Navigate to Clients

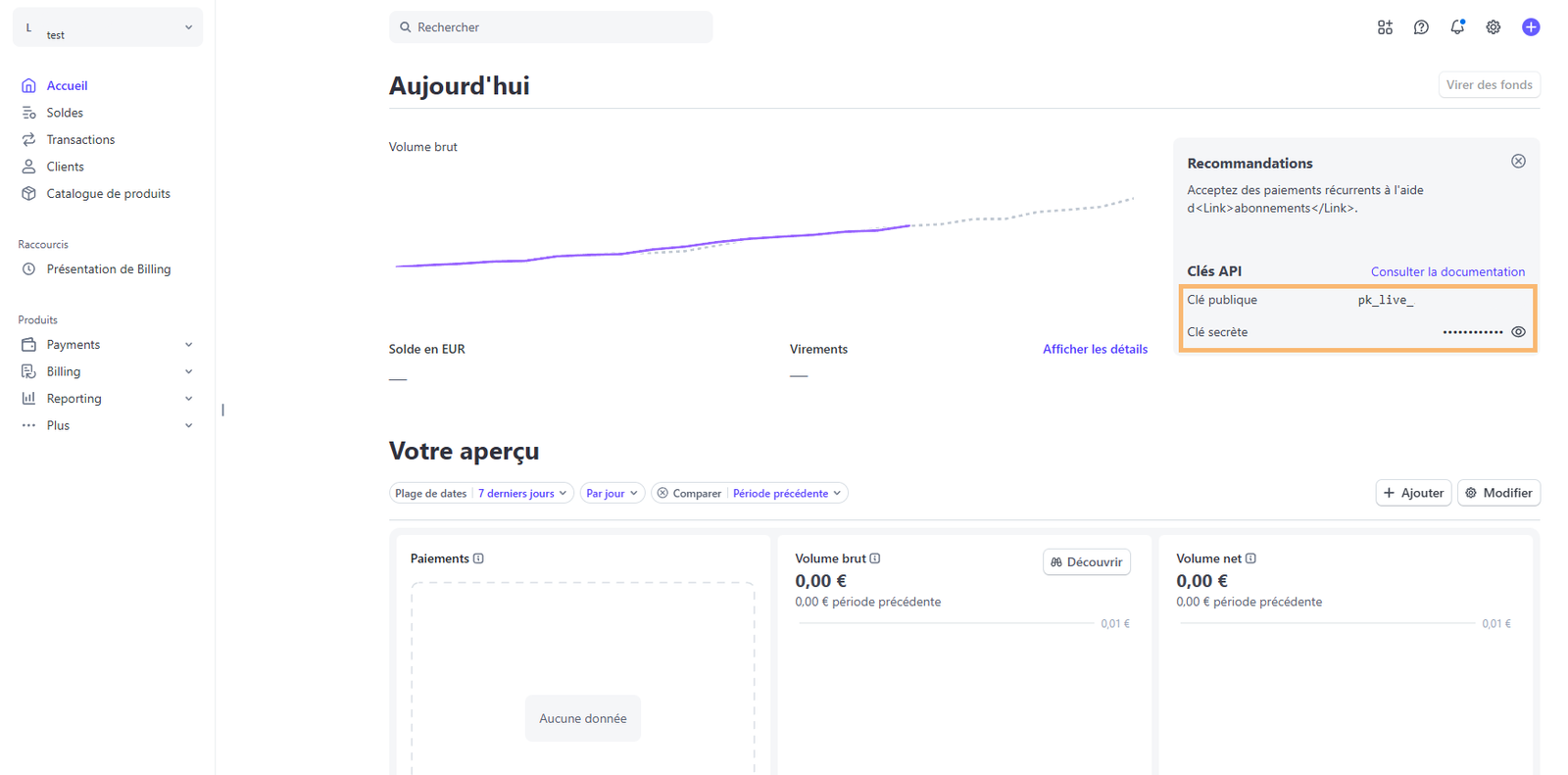pos(65,166)
